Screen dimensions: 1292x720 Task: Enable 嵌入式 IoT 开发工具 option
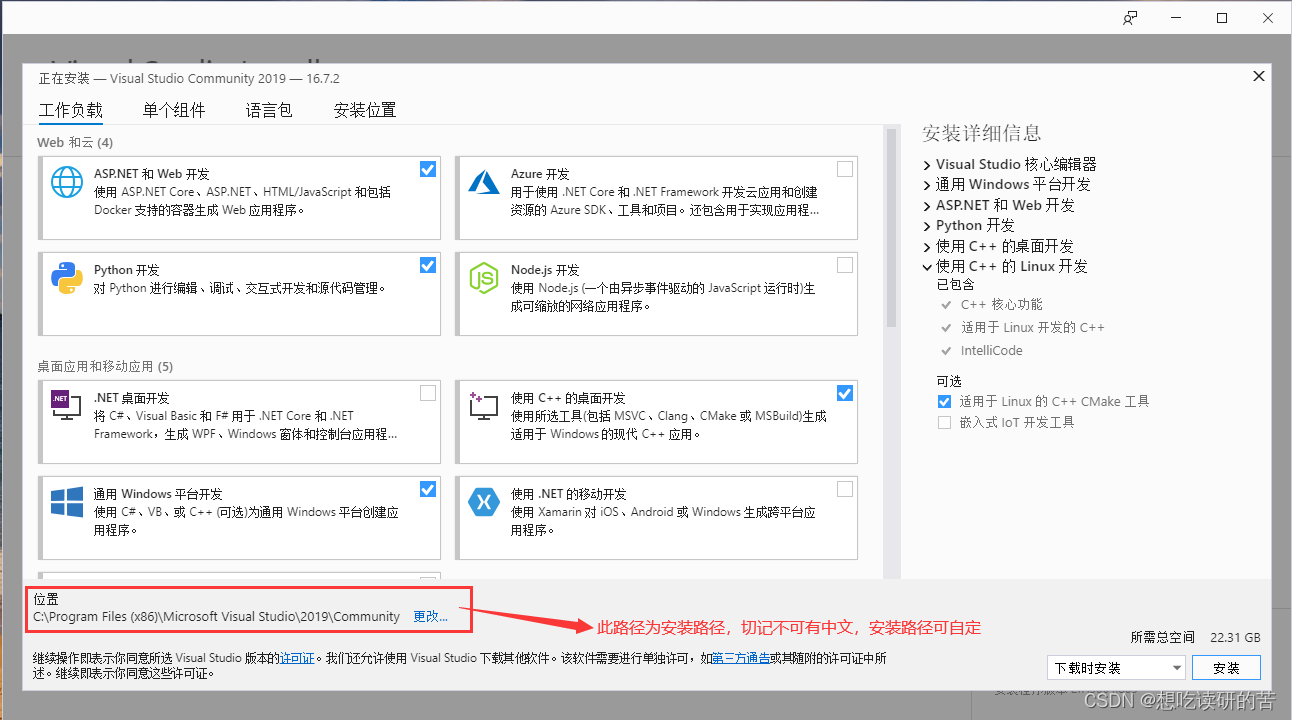944,421
